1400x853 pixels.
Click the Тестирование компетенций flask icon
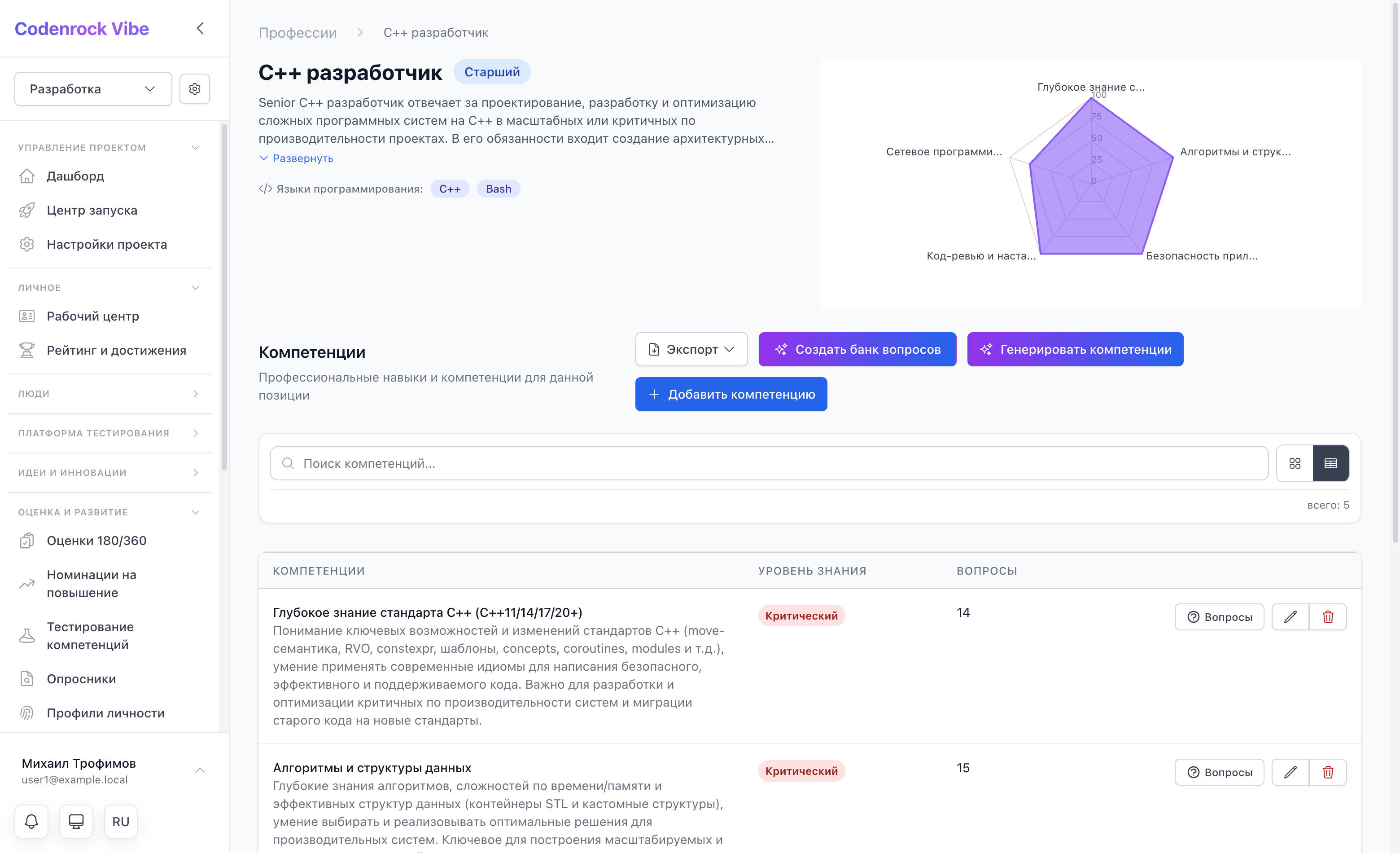click(x=27, y=636)
